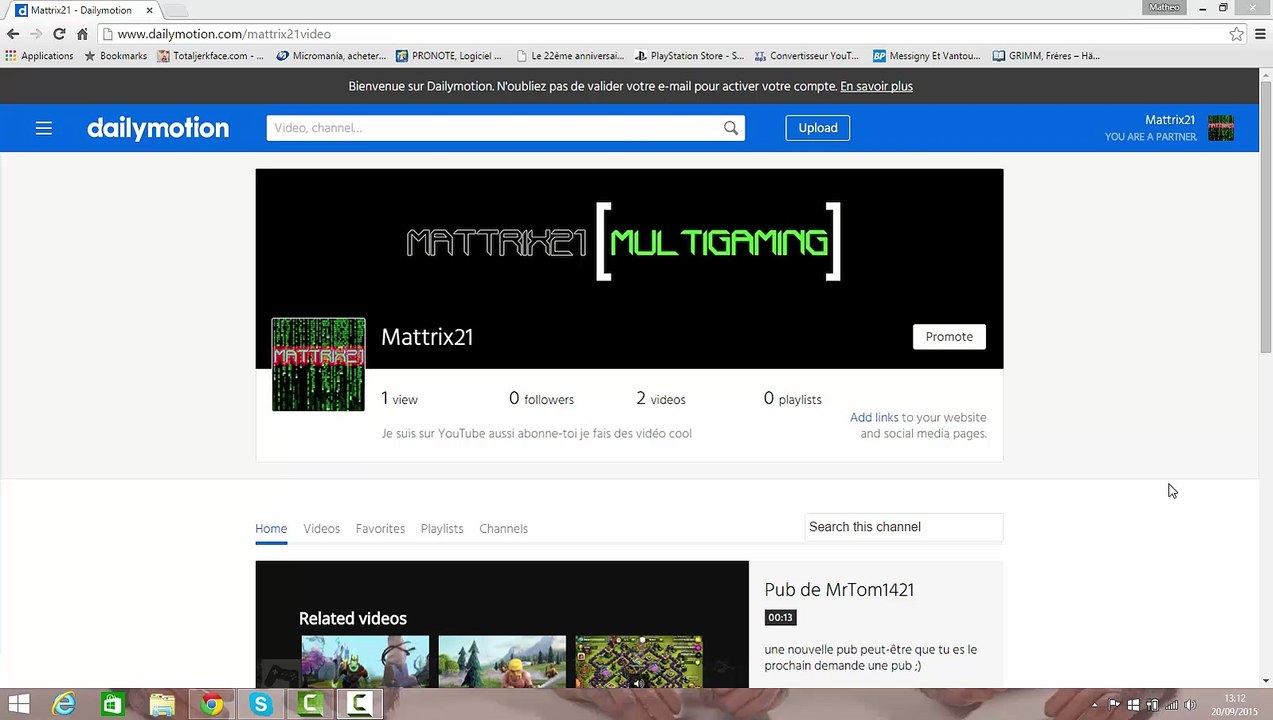Click the 1 view count
Viewport: 1273px width, 720px height.
click(399, 399)
